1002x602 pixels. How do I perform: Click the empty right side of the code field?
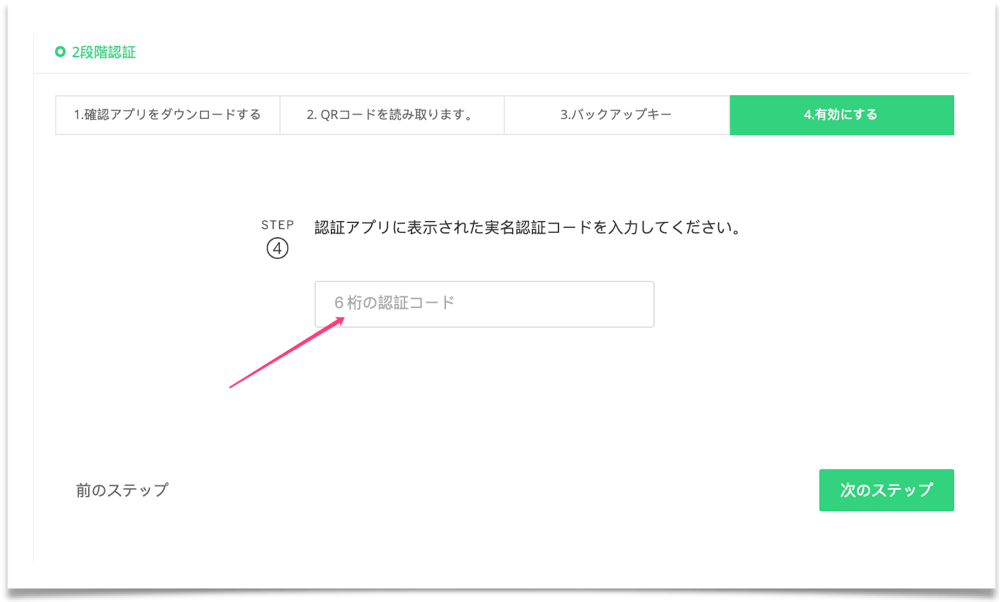coord(590,304)
